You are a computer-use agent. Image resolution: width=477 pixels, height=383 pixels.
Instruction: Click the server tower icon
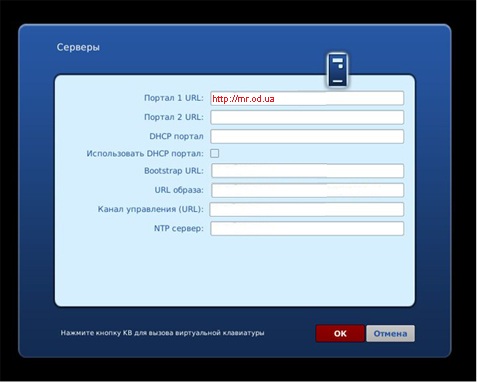pyautogui.click(x=337, y=70)
